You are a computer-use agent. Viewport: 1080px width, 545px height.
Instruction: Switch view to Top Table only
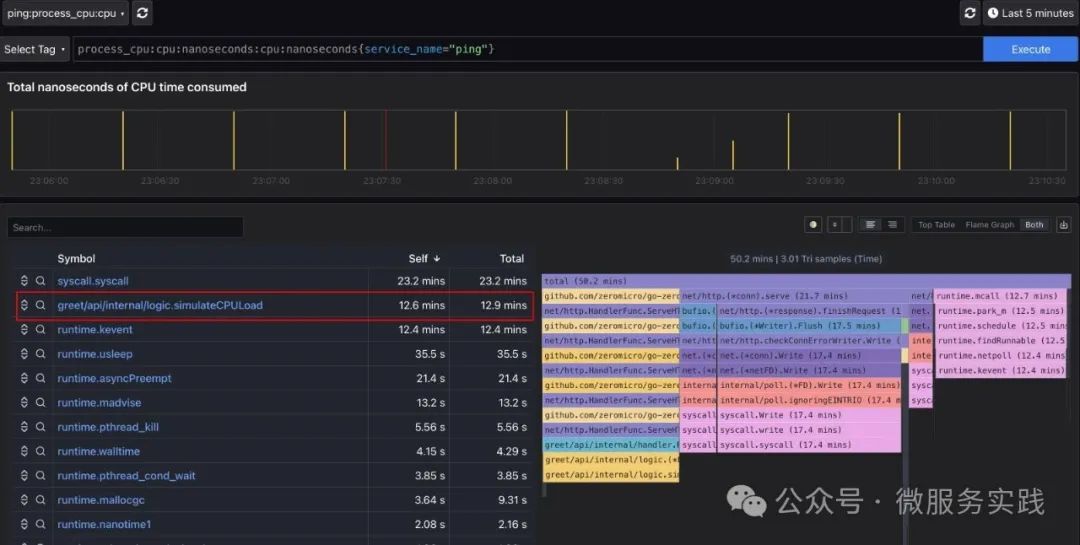click(936, 225)
